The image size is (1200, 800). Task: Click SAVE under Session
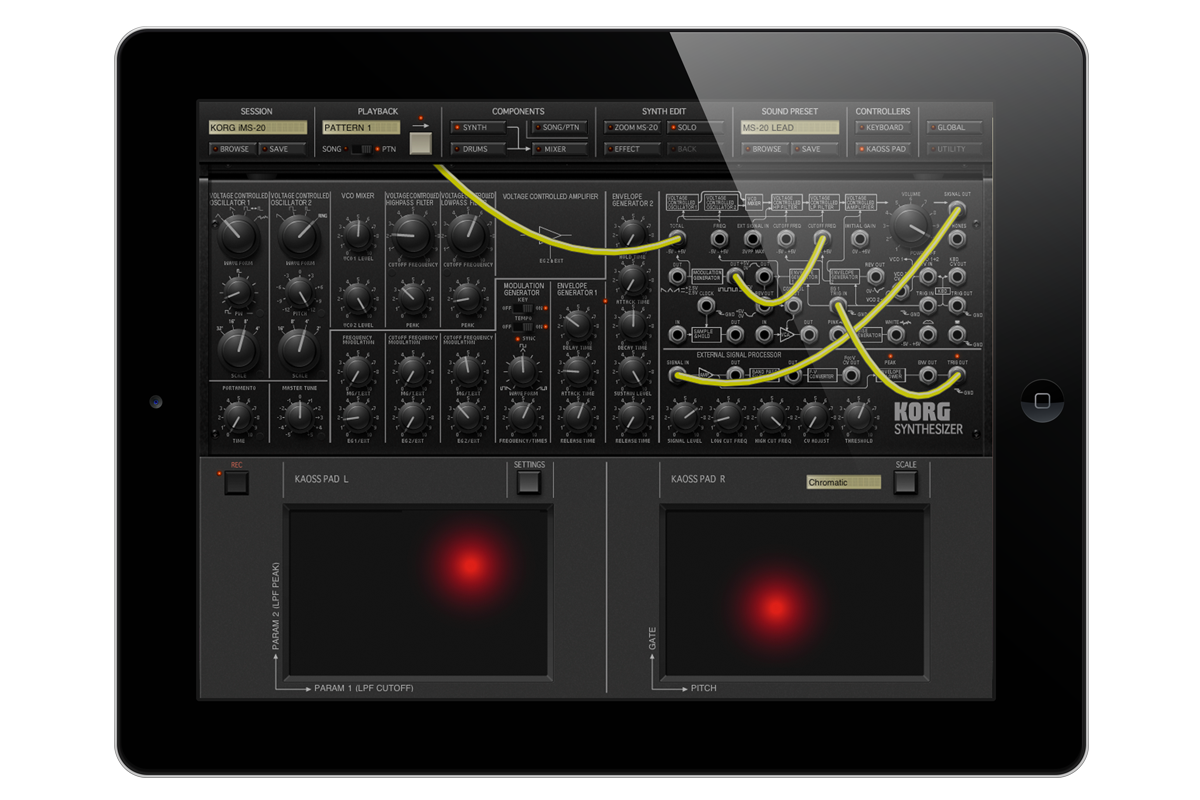pos(282,149)
